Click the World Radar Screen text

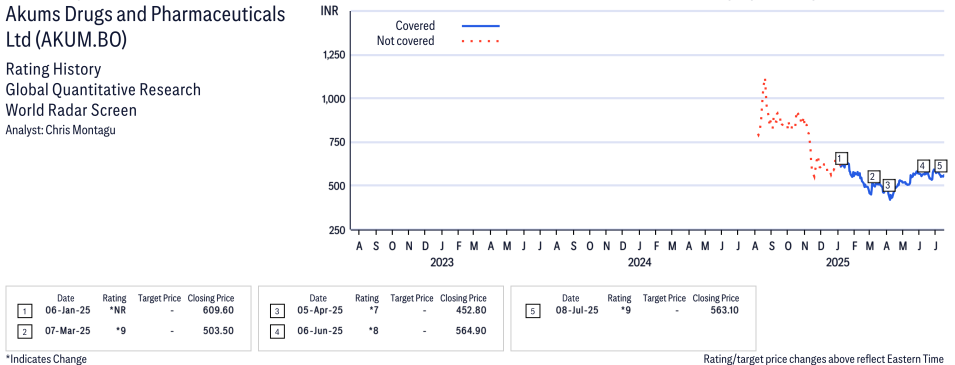(71, 110)
